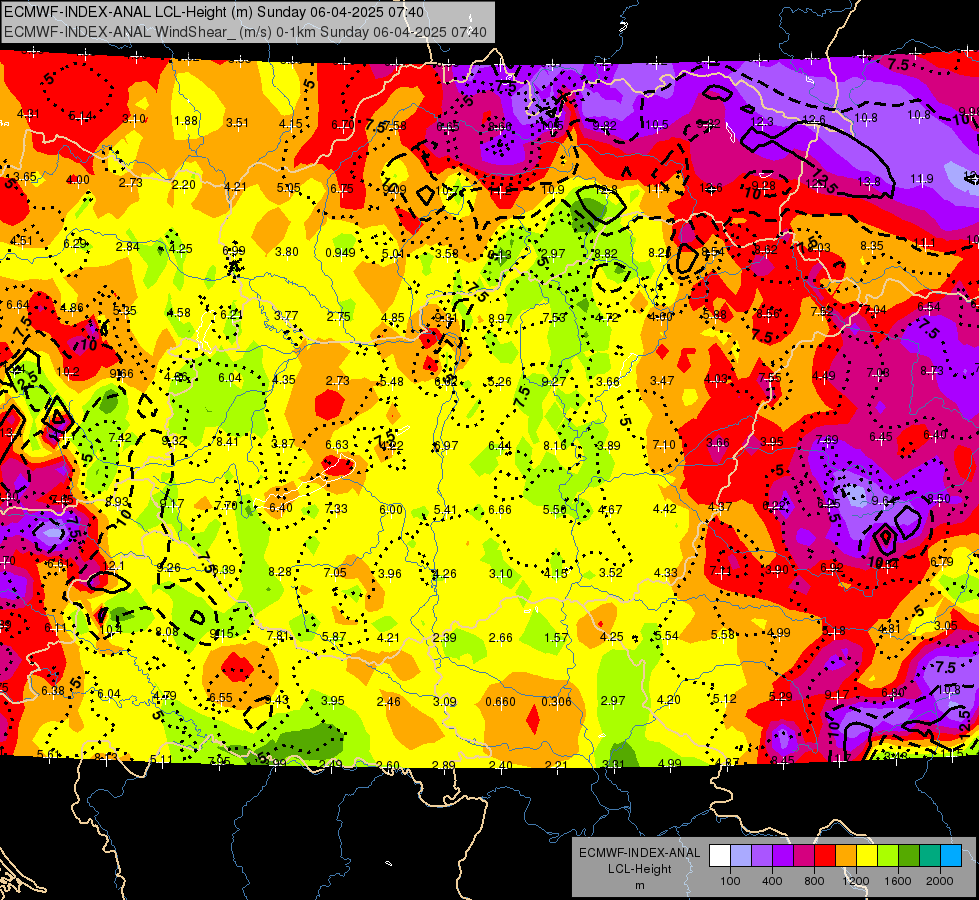Click the wind shear value 0.660
The width and height of the screenshot is (979, 900).
500,701
